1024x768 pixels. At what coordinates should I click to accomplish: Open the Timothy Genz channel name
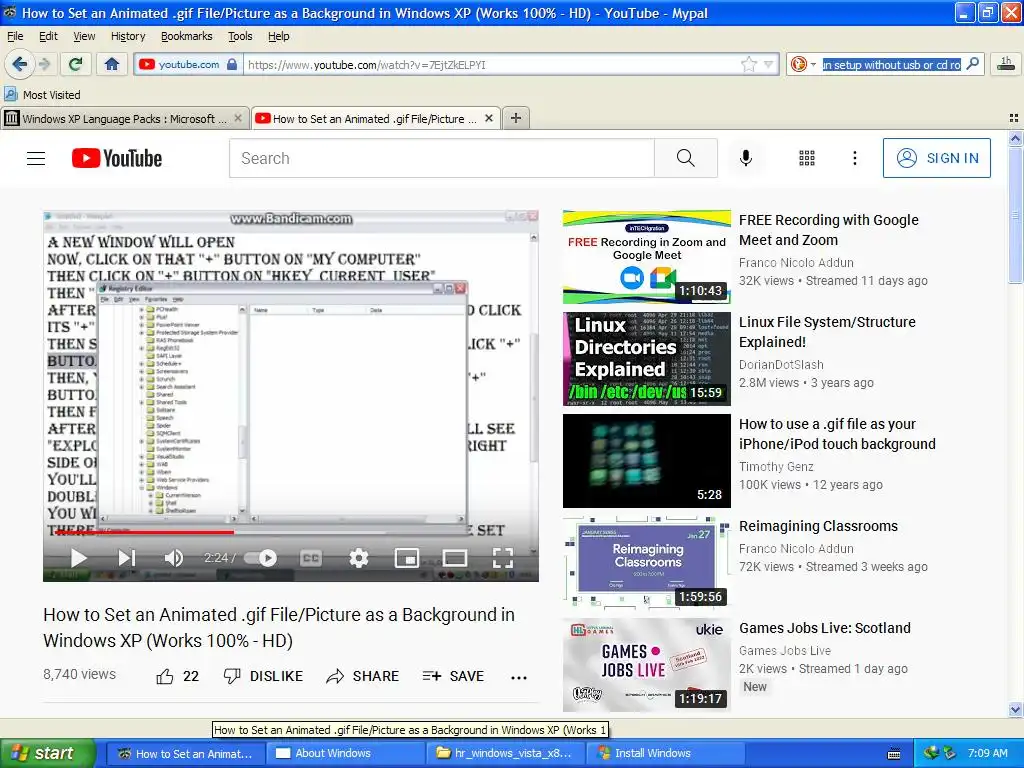tap(776, 466)
